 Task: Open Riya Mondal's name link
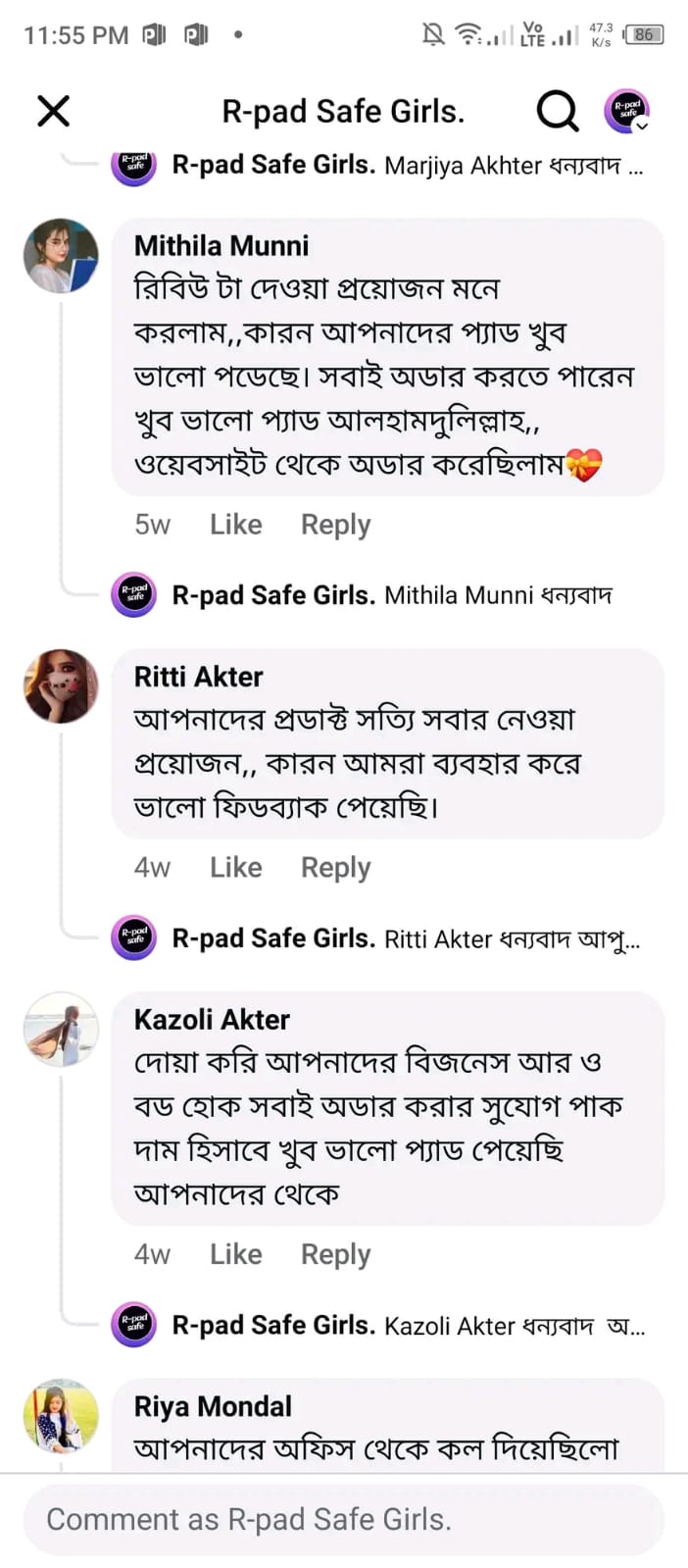pos(213,1406)
